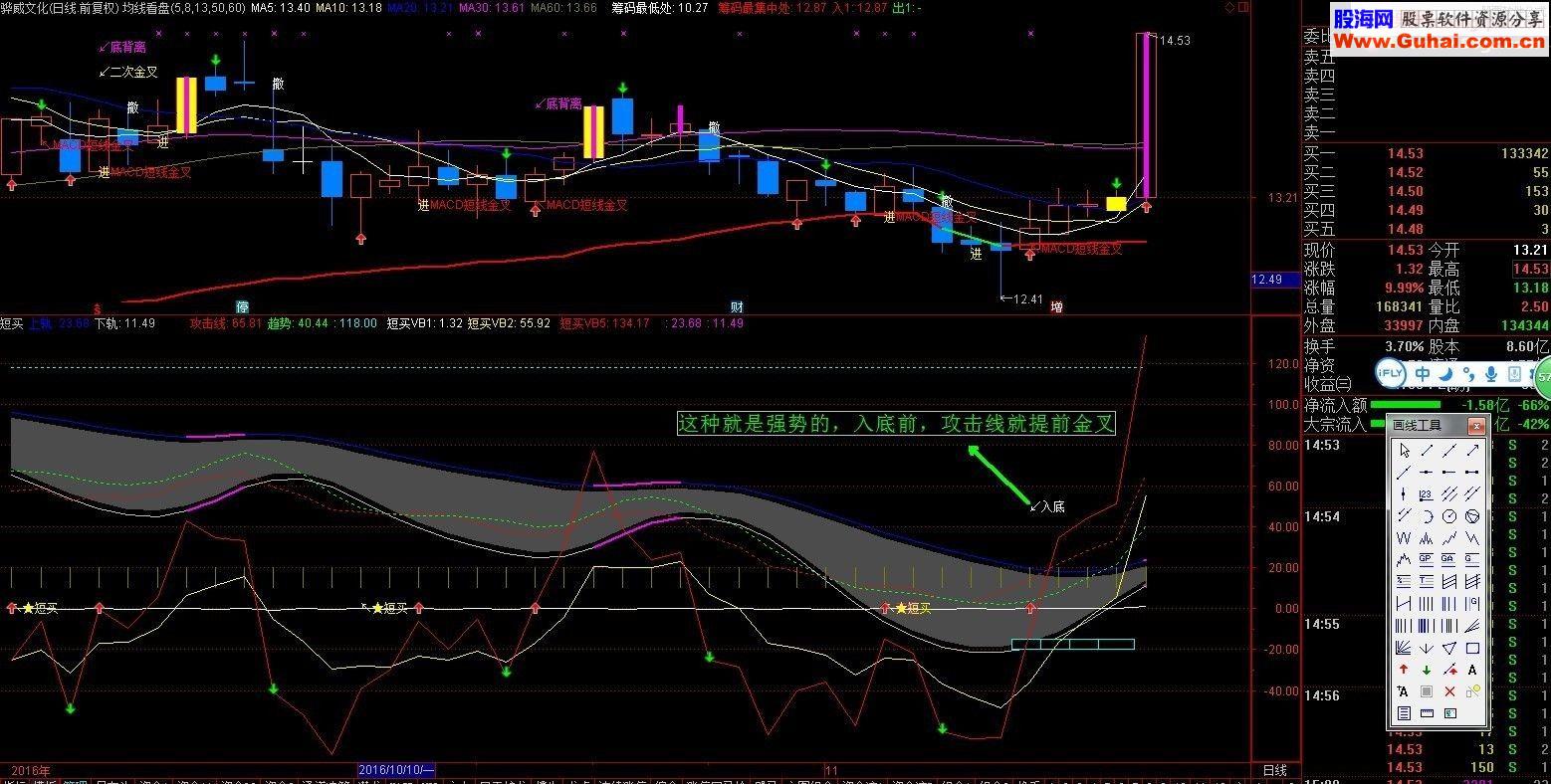The height and width of the screenshot is (784, 1551).
Task: Select the triangle drawing tool
Action: [1448, 647]
